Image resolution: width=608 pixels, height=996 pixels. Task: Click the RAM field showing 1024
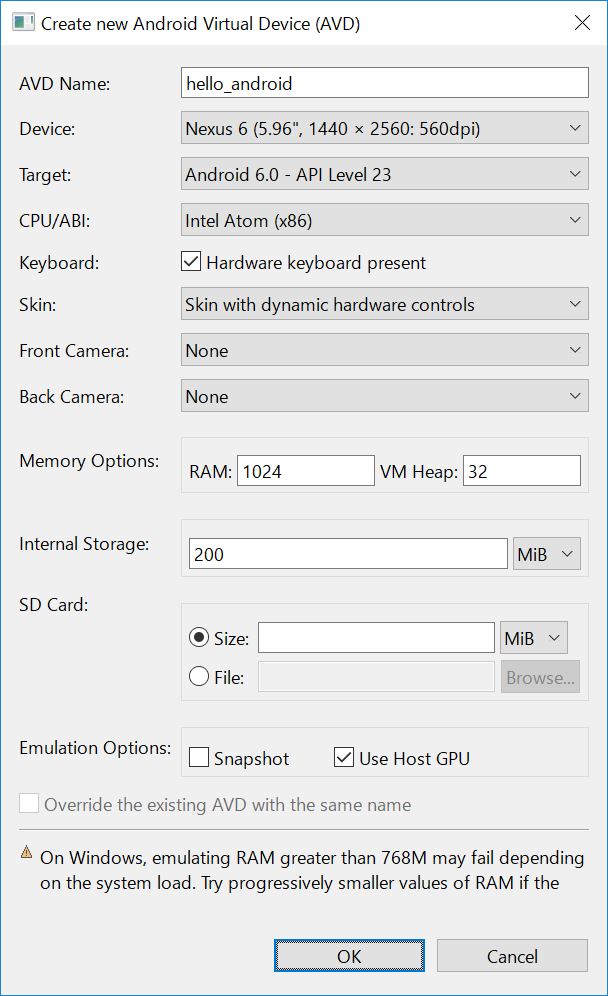[x=306, y=471]
